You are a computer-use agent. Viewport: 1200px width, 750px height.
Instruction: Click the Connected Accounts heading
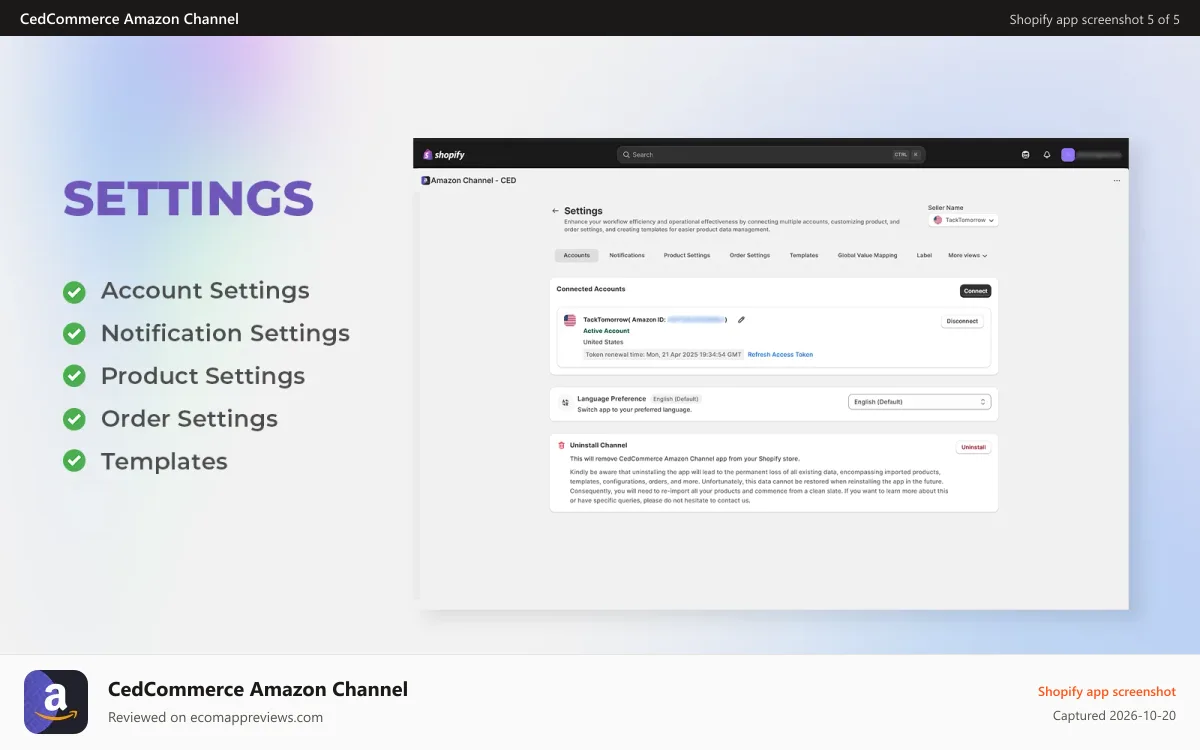(591, 289)
